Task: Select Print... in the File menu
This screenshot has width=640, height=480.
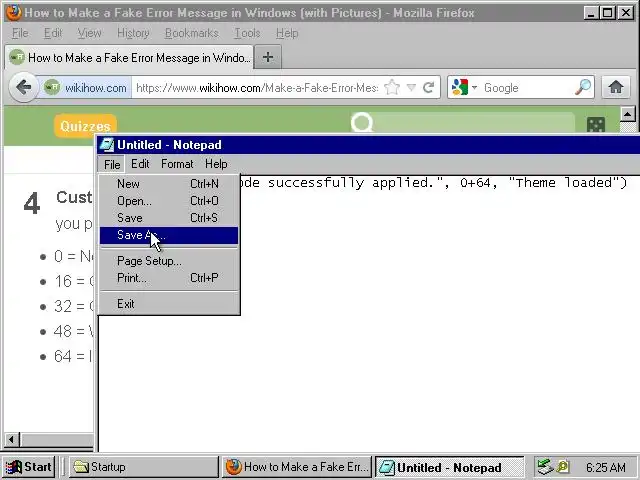Action: click(169, 278)
